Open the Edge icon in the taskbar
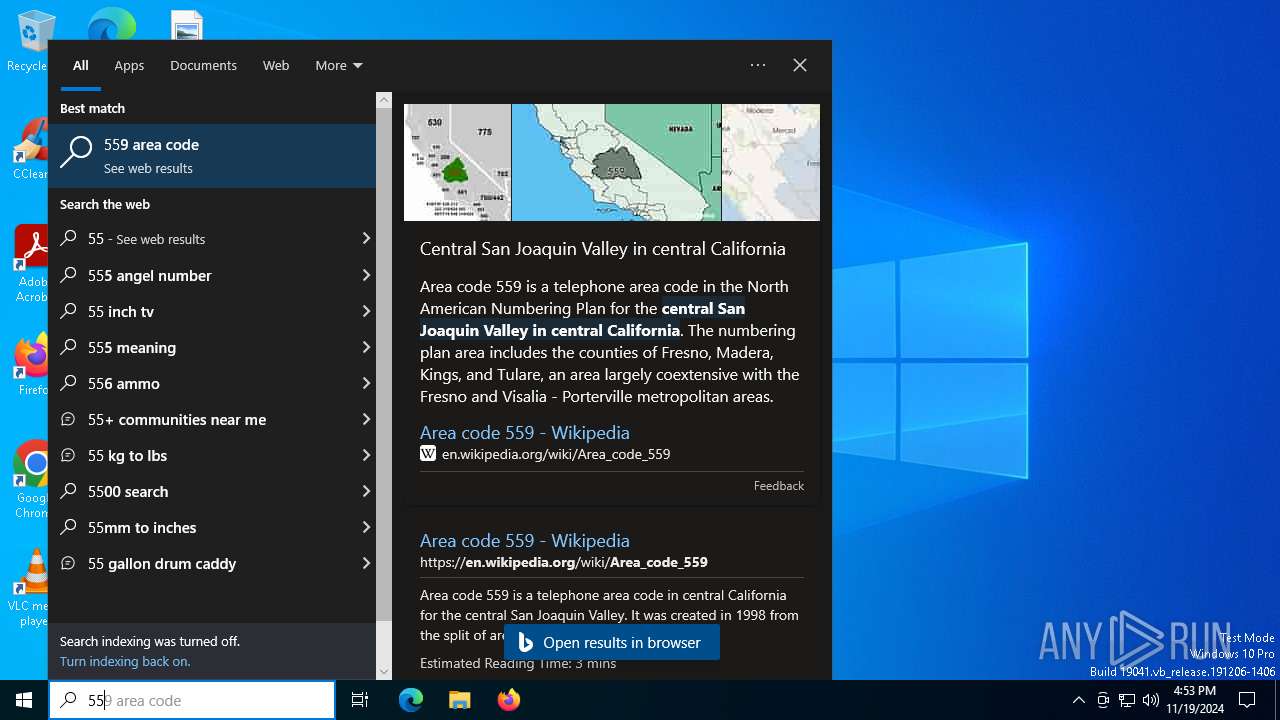The width and height of the screenshot is (1280, 720). [411, 700]
